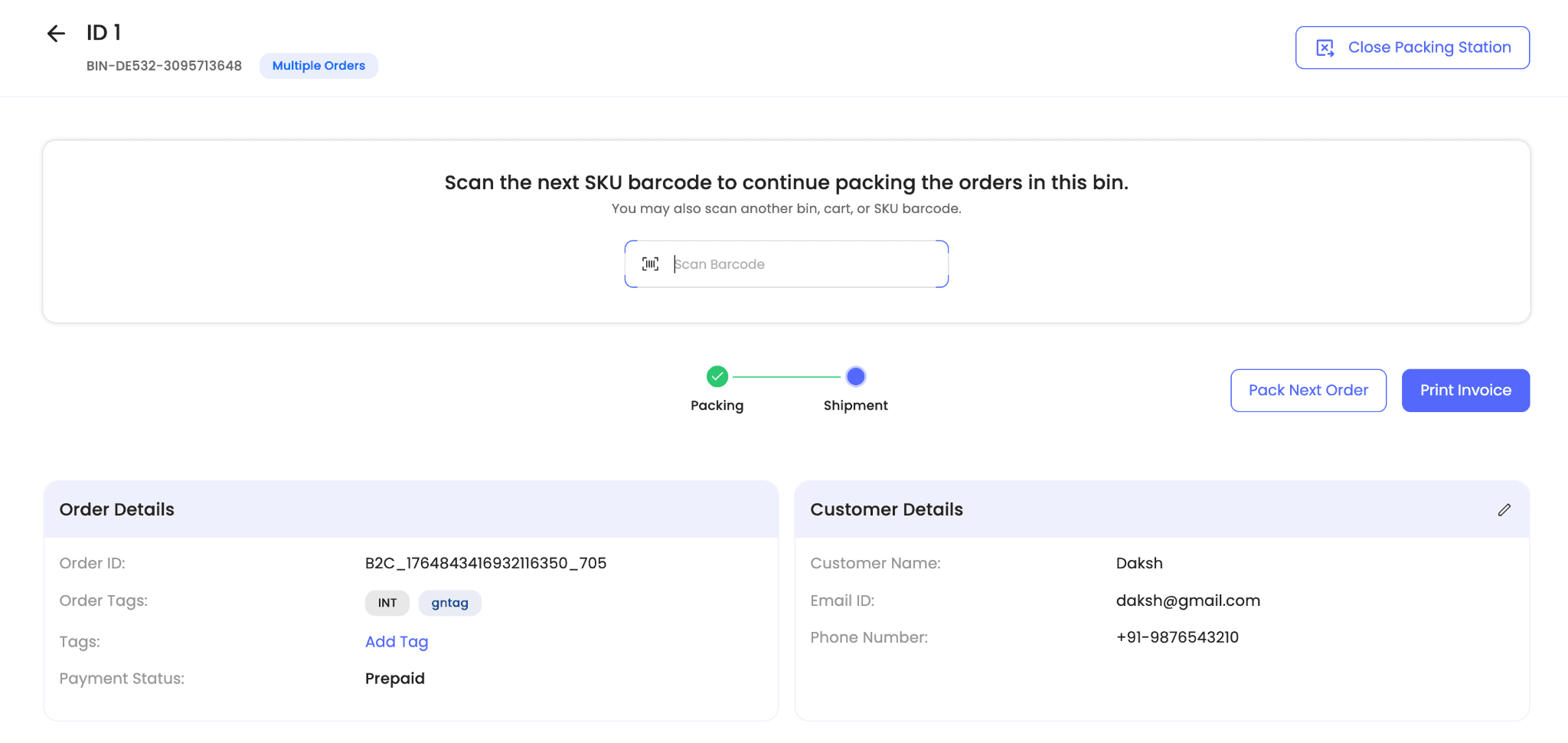The height and width of the screenshot is (743, 1568).
Task: Click the blue Shipment step circle
Action: click(855, 376)
